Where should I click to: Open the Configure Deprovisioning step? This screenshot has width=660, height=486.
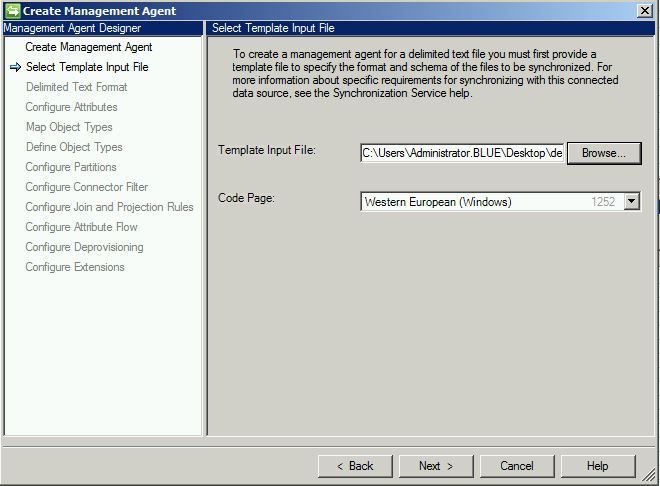84,247
